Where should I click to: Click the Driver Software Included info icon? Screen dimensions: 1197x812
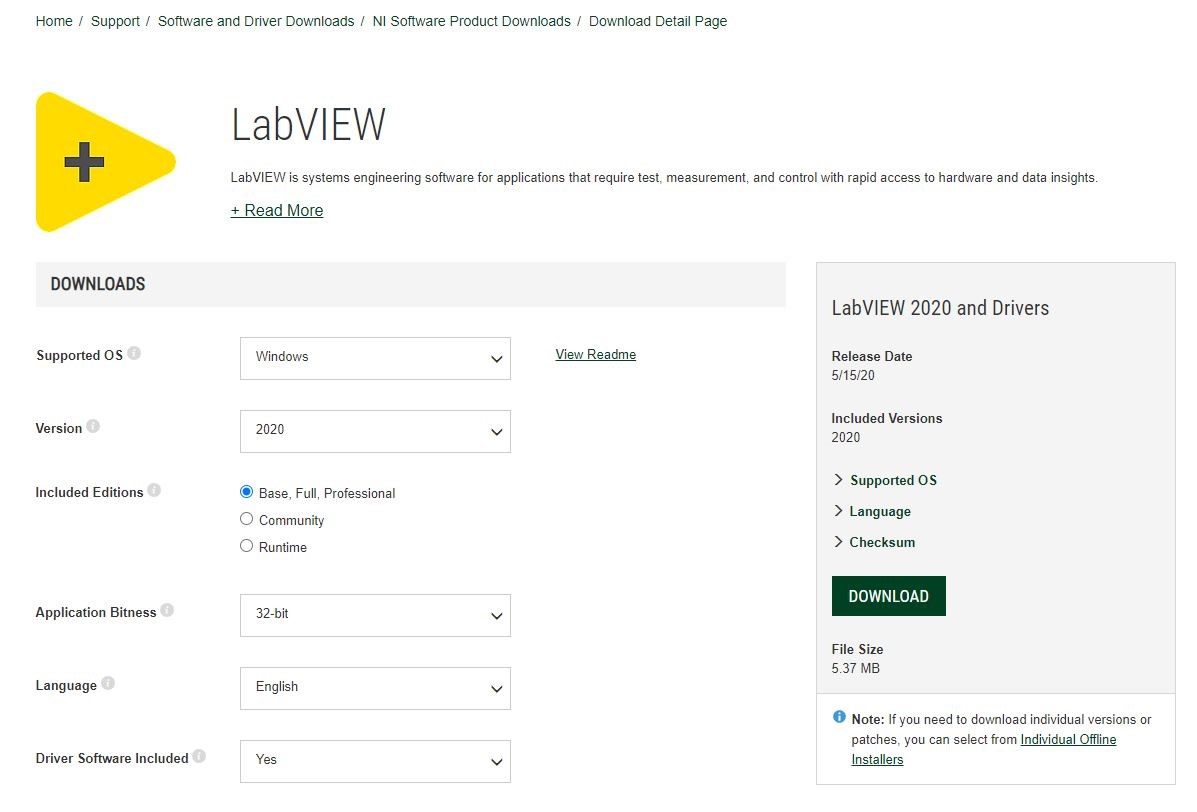(x=199, y=756)
